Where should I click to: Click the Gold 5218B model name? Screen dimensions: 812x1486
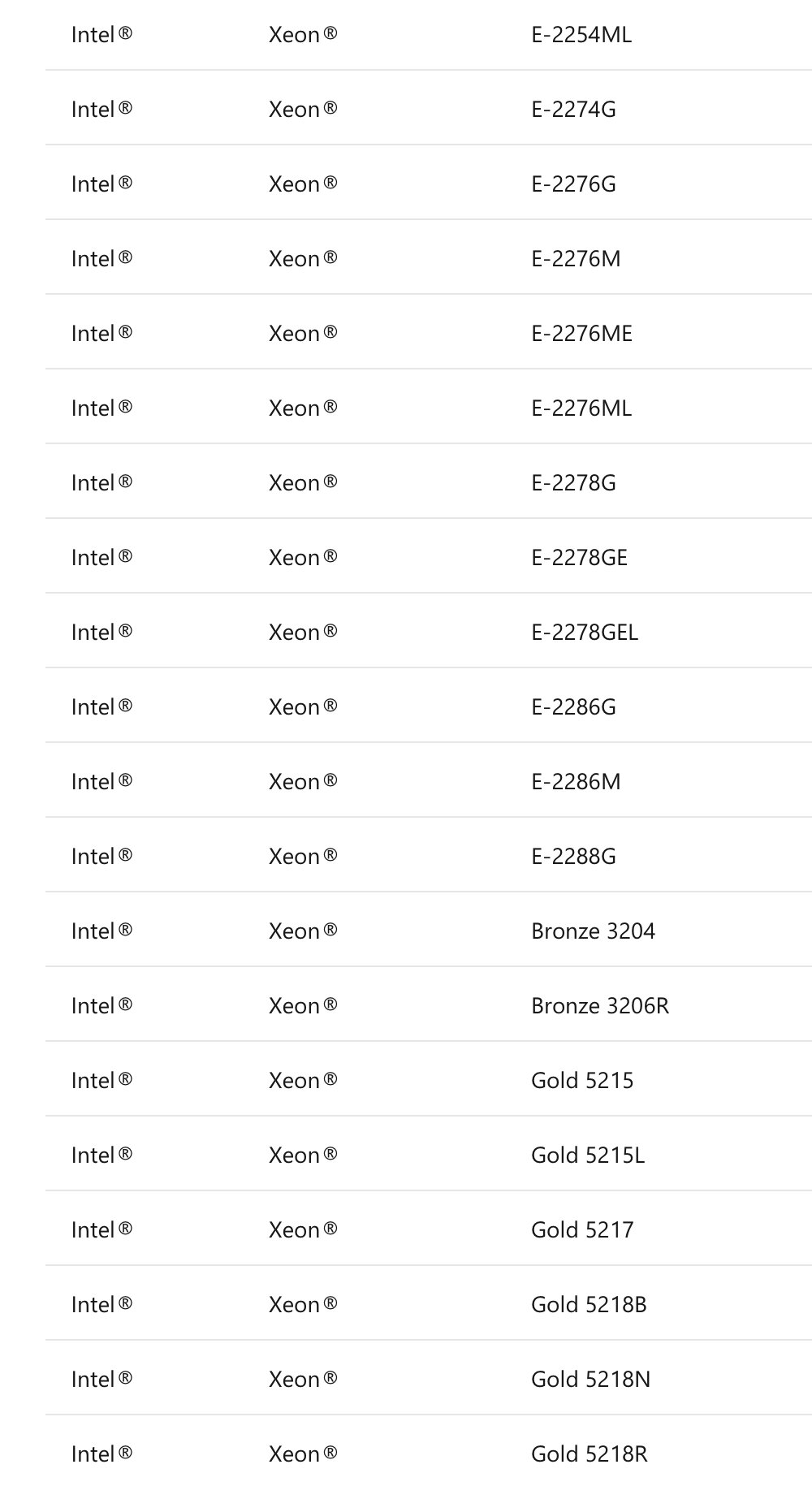[x=589, y=1305]
